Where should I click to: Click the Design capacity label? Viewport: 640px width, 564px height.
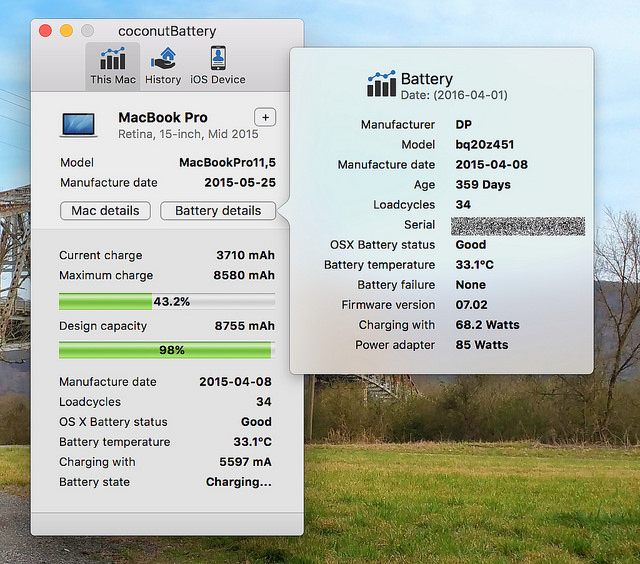[x=103, y=326]
